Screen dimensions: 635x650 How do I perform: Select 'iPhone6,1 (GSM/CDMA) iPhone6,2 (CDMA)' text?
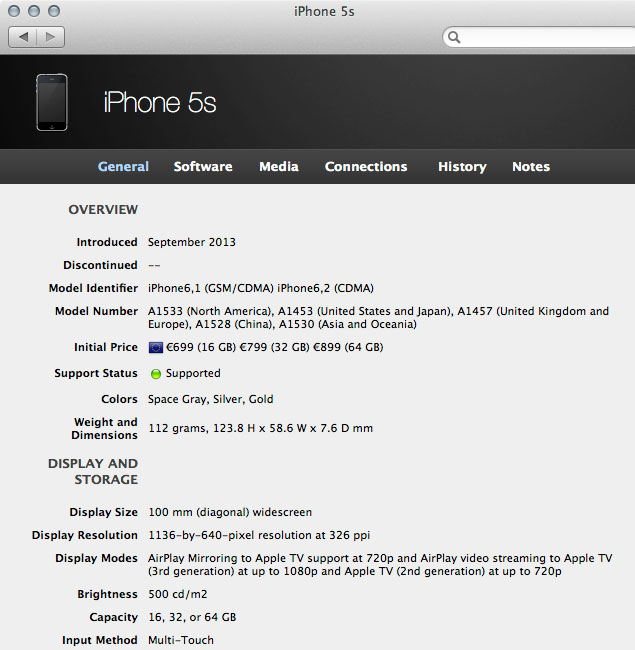pyautogui.click(x=261, y=288)
